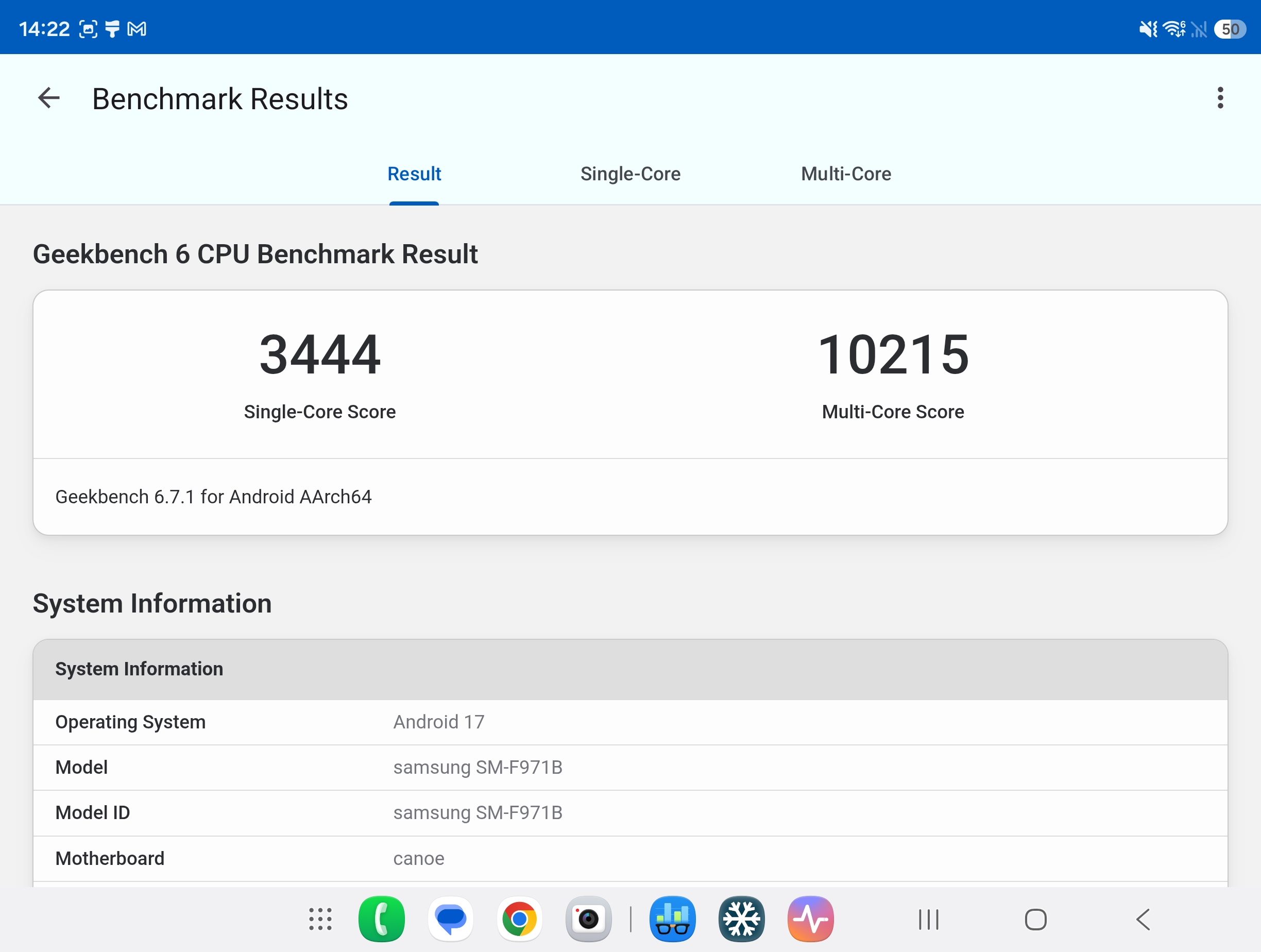1261x952 pixels.
Task: Tap the Android 17 value
Action: (x=438, y=722)
